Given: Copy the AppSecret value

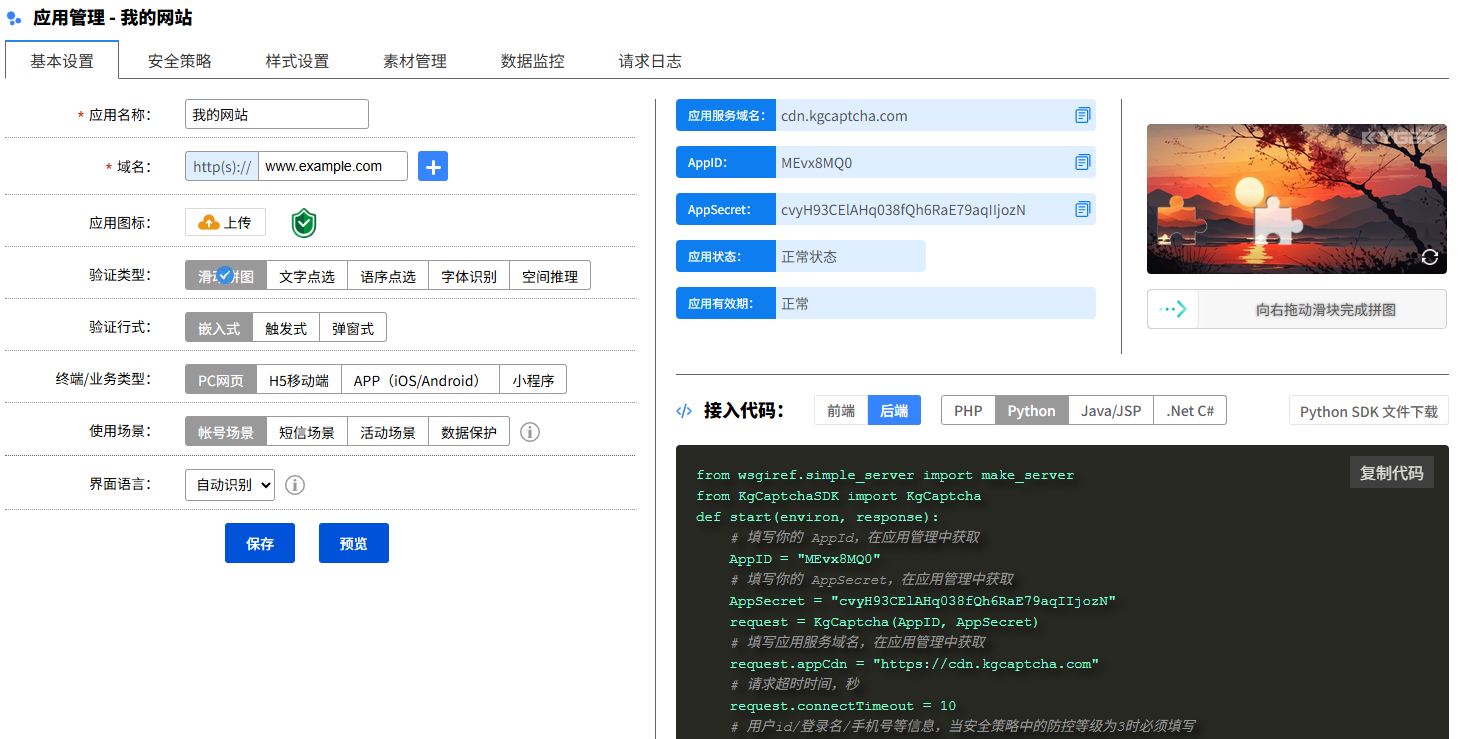Looking at the screenshot, I should [1082, 209].
